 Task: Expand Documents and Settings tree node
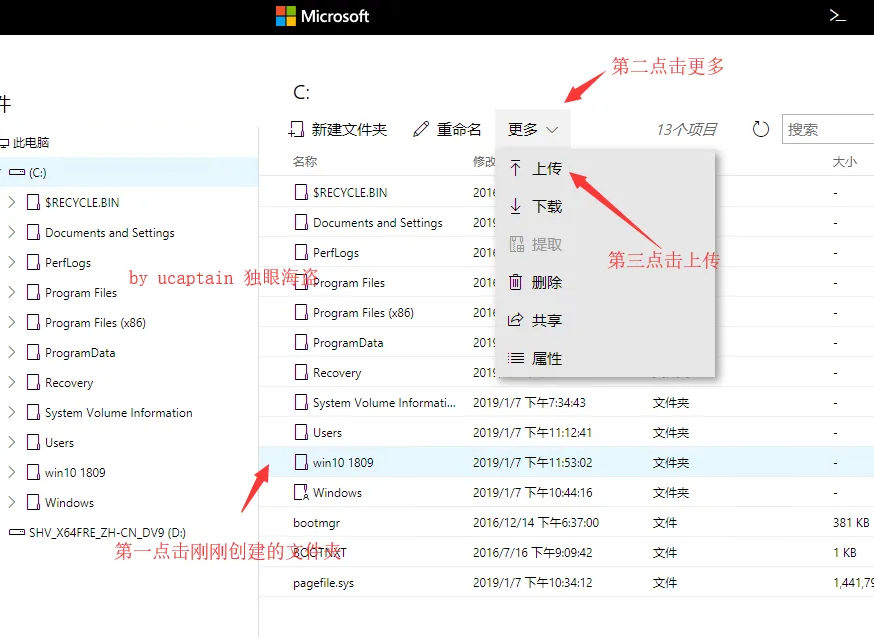12,232
